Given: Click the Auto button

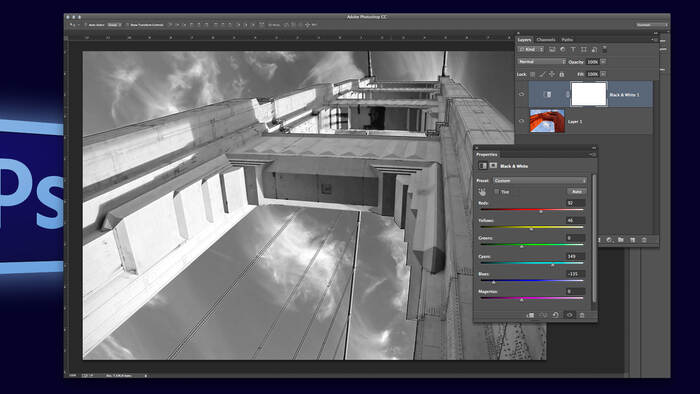Looking at the screenshot, I should [x=576, y=192].
